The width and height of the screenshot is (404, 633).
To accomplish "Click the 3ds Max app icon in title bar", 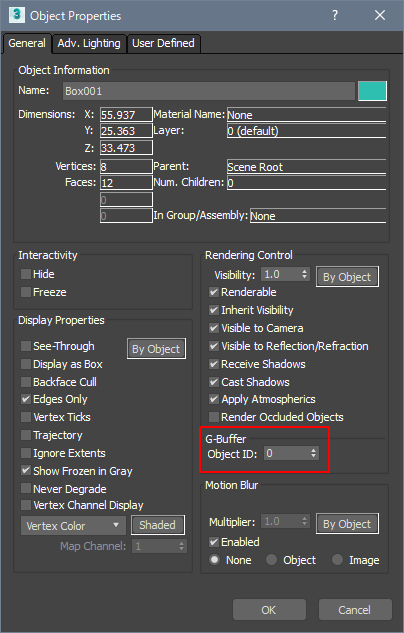I will pos(16,15).
